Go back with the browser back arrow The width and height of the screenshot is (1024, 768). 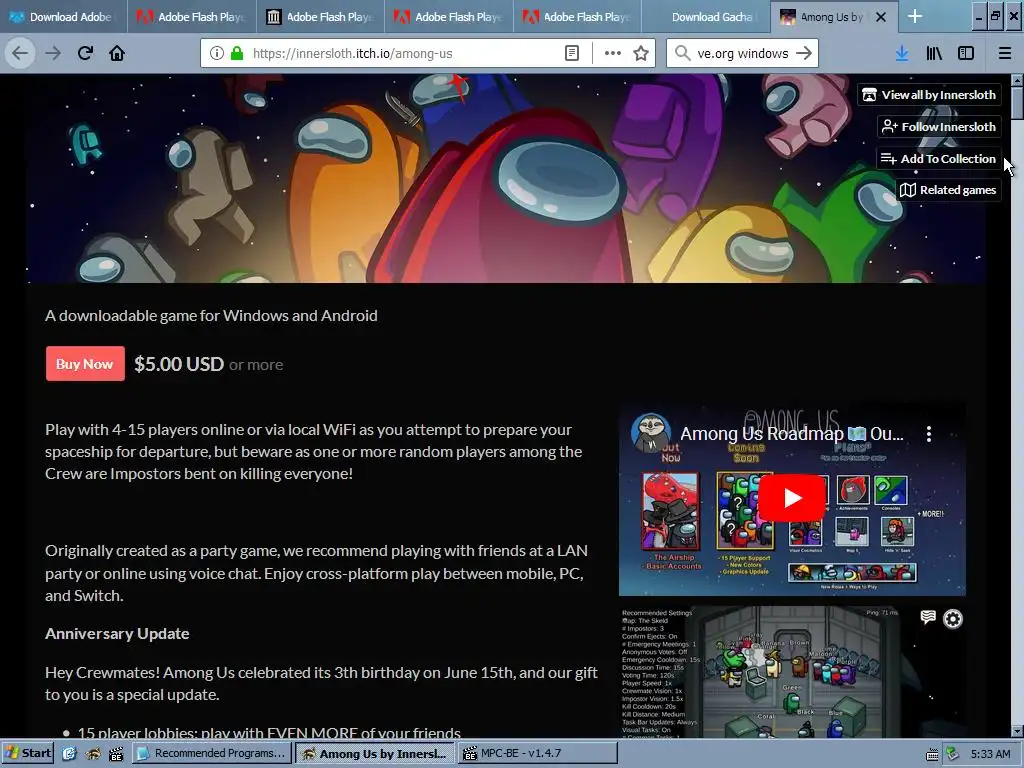click(20, 53)
